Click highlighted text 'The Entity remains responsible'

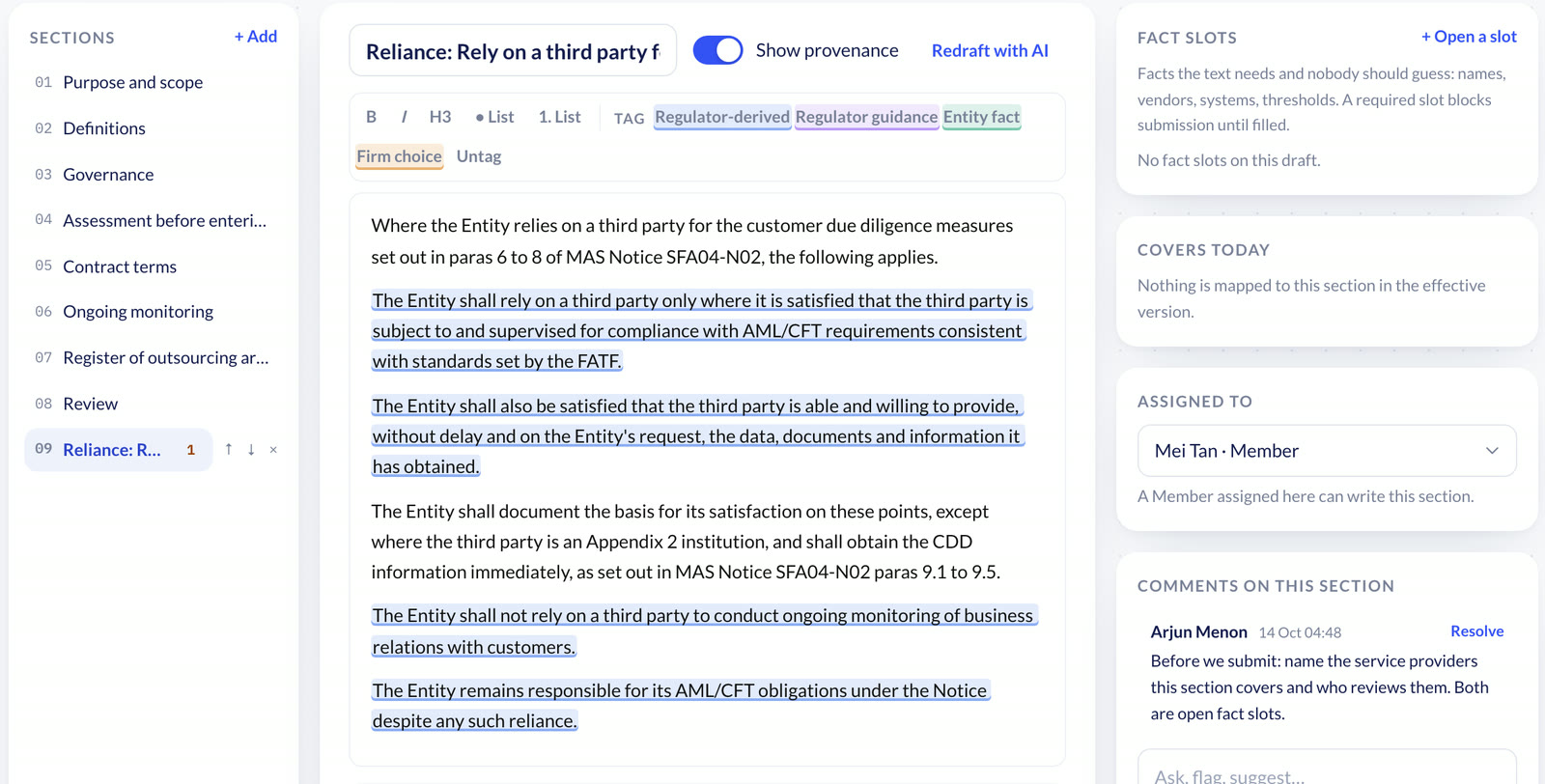point(681,706)
